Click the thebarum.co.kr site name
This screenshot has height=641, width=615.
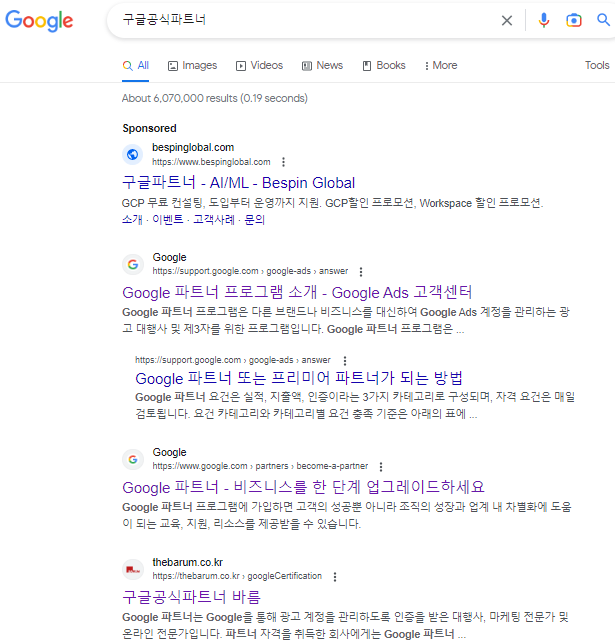tap(188, 563)
